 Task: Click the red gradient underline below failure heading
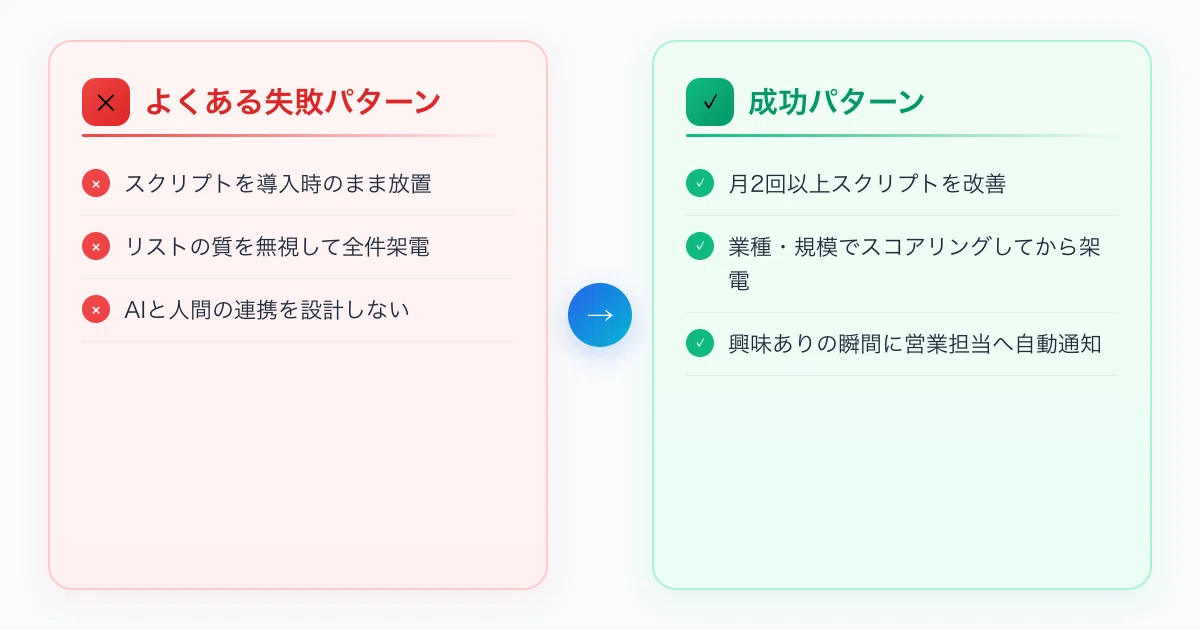pos(298,135)
